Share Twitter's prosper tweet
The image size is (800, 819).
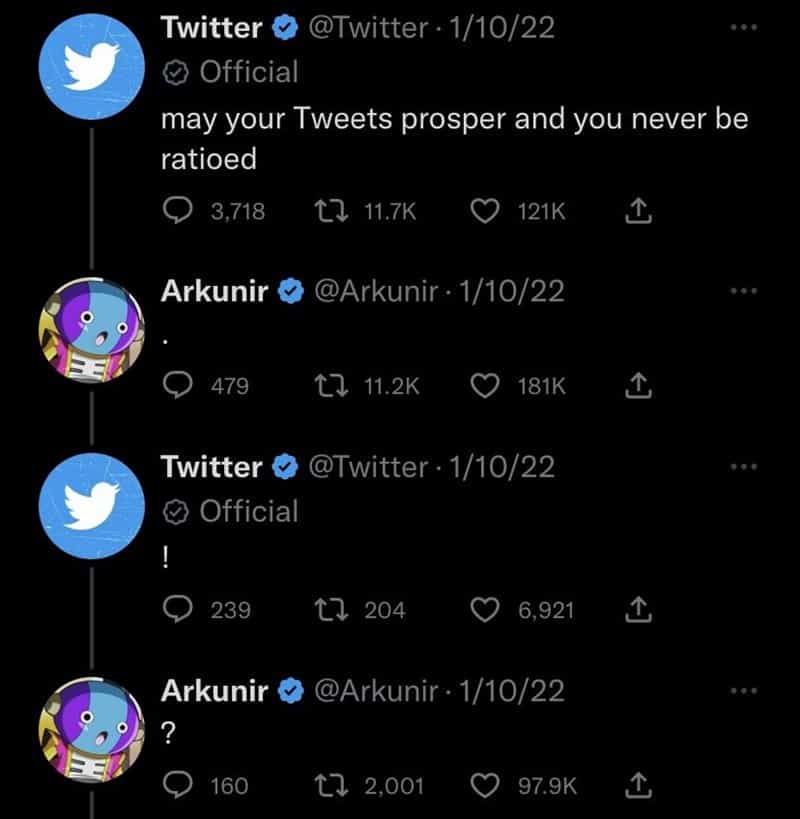click(x=637, y=210)
